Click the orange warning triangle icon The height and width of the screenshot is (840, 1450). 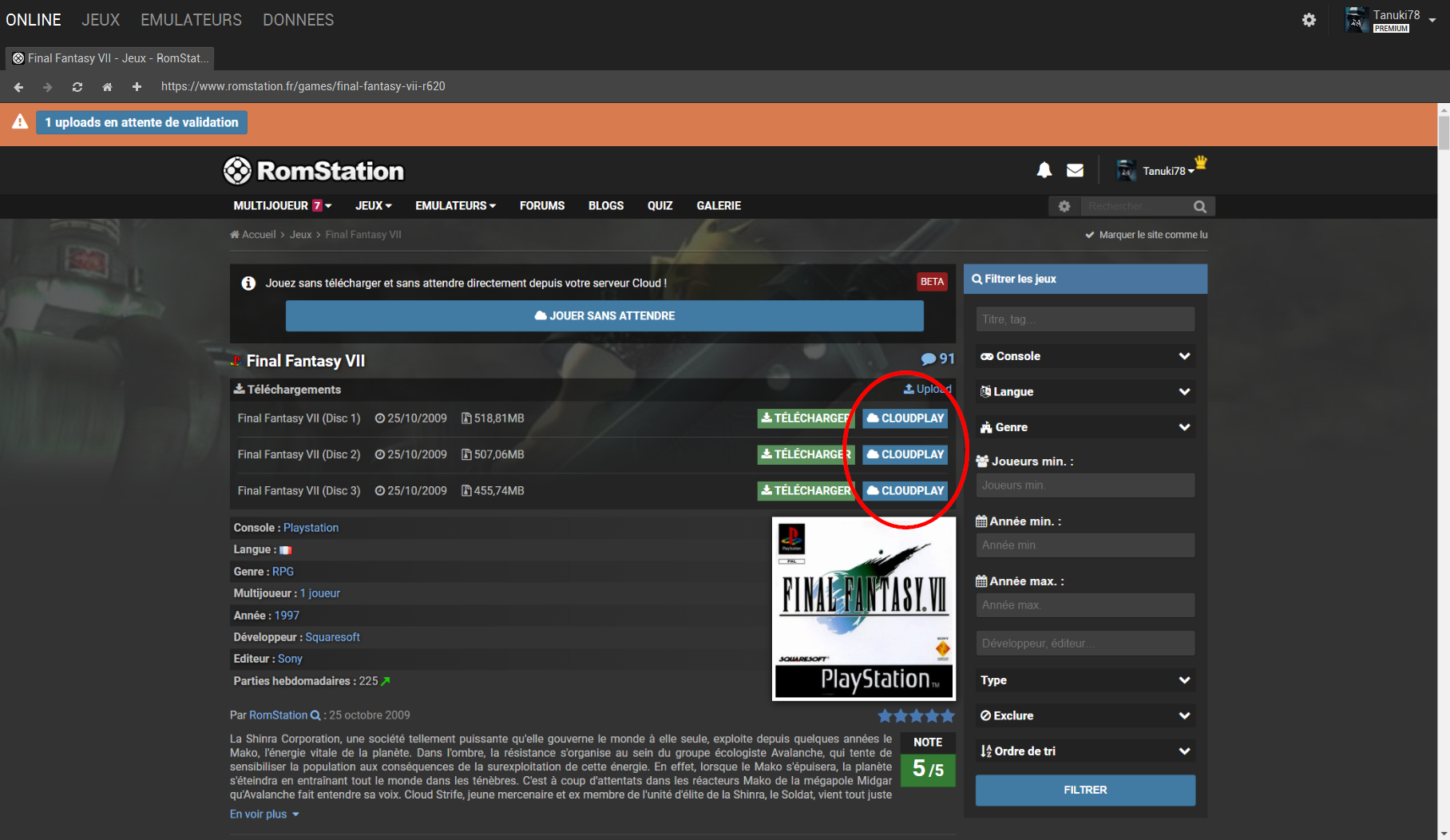[x=20, y=121]
